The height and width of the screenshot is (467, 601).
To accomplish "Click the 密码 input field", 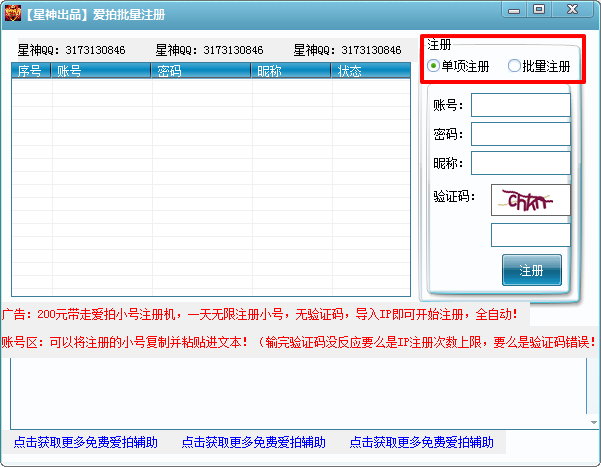I will (521, 134).
